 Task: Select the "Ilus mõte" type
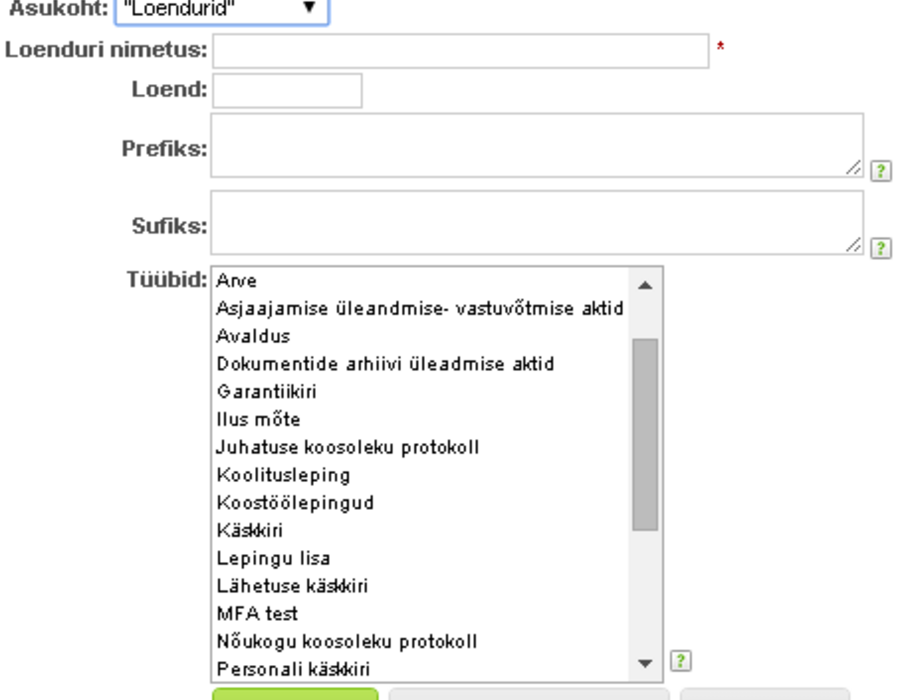(421, 419)
